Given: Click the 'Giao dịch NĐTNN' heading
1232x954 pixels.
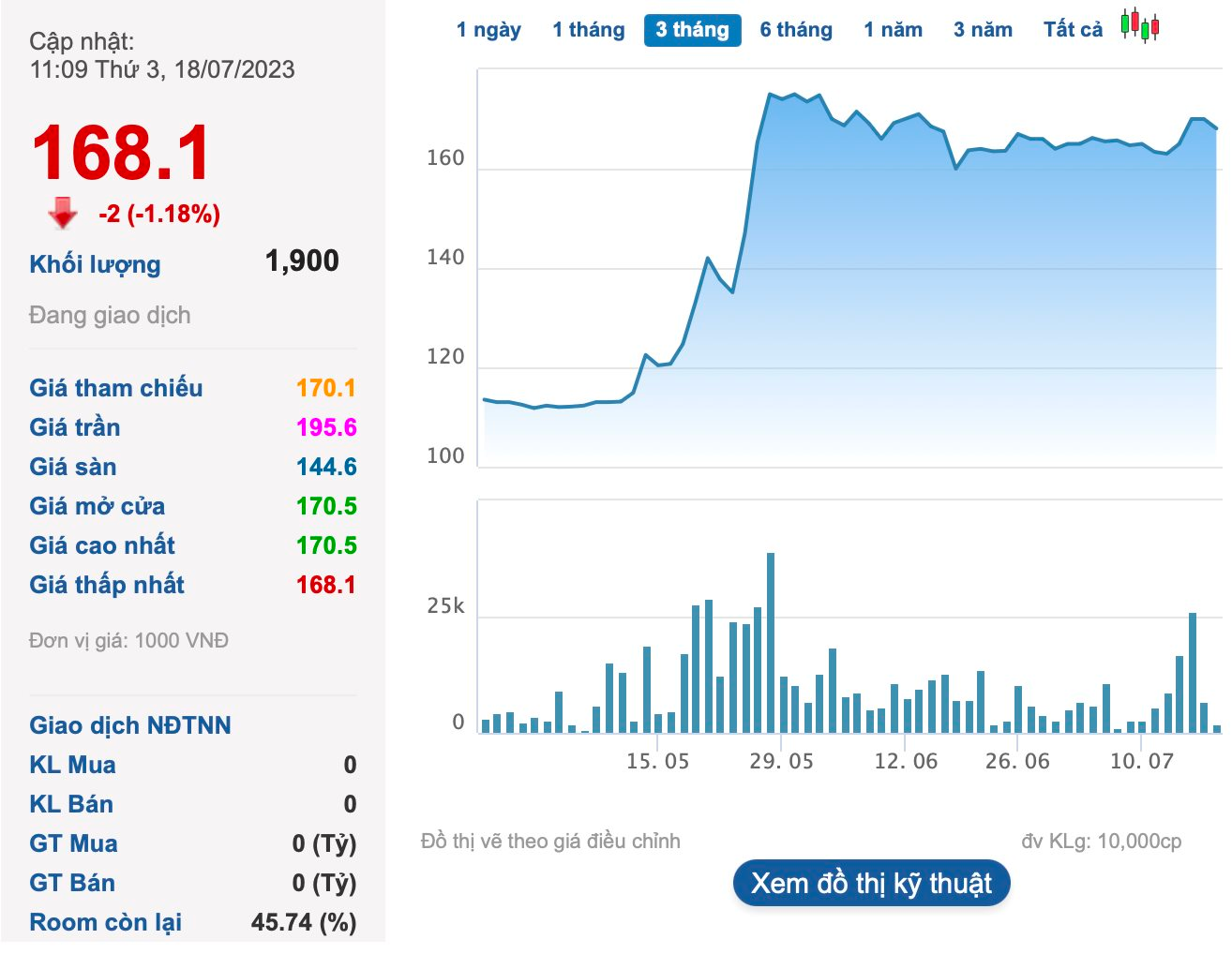Looking at the screenshot, I should [130, 725].
